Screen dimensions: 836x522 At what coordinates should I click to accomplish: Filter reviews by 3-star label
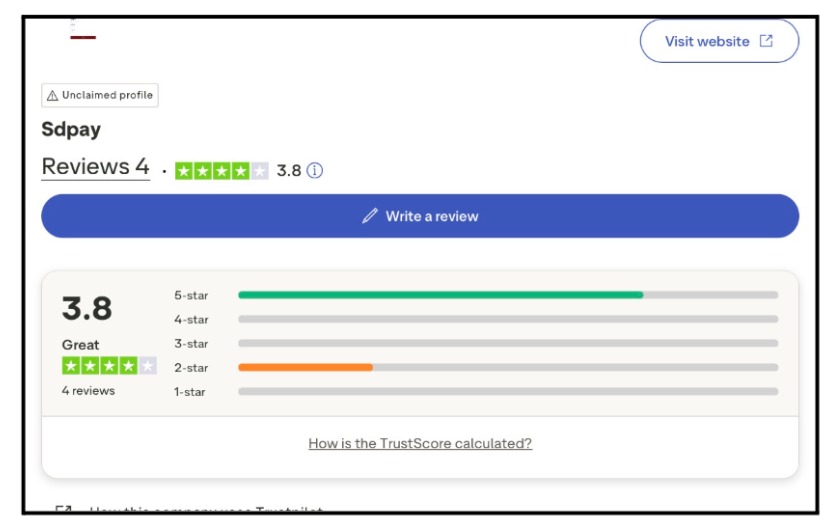tap(191, 343)
